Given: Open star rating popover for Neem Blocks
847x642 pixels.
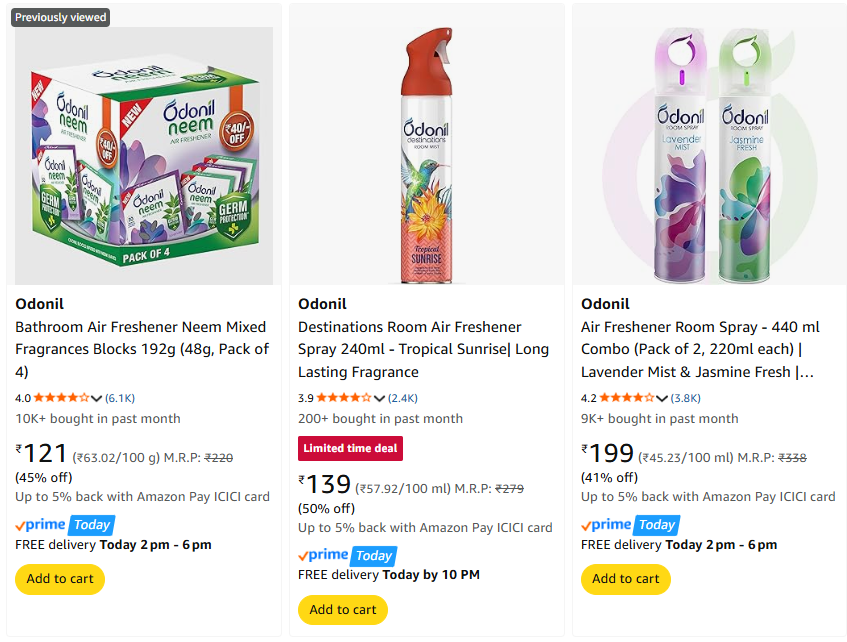Looking at the screenshot, I should (x=97, y=398).
